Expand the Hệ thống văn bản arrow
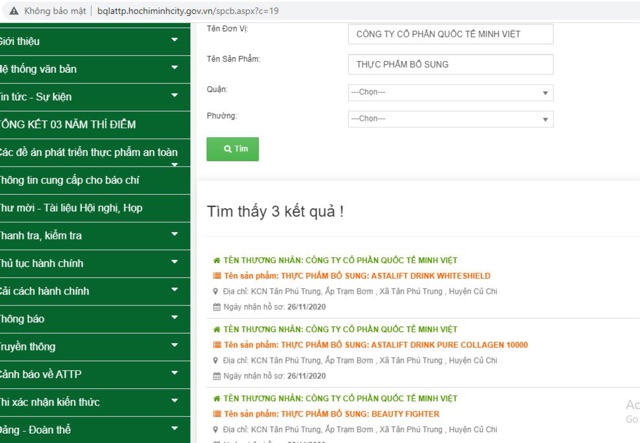This screenshot has height=443, width=640. pos(175,68)
